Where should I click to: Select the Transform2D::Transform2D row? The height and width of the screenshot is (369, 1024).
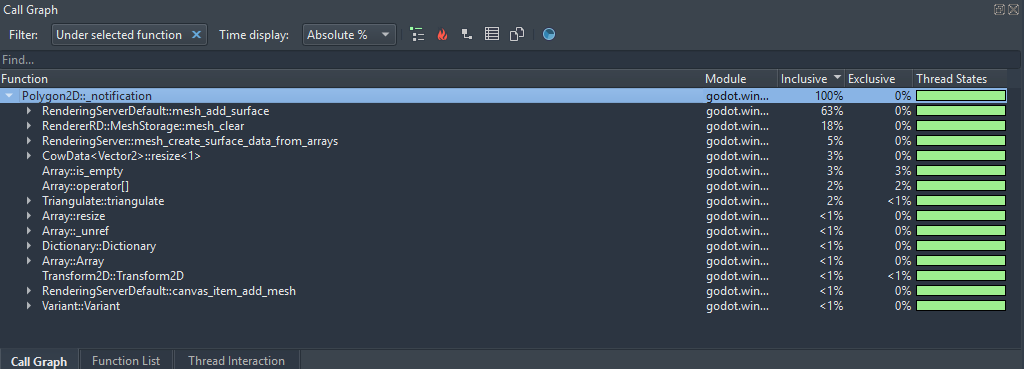click(503, 276)
